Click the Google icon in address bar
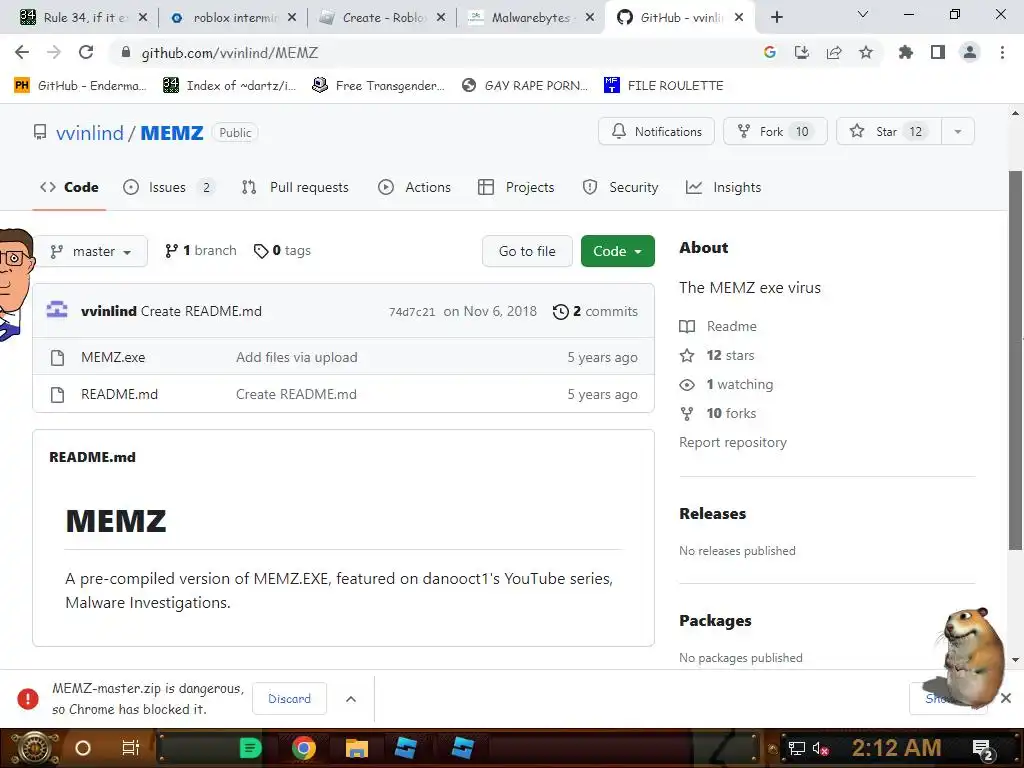This screenshot has width=1024, height=768. [x=770, y=52]
